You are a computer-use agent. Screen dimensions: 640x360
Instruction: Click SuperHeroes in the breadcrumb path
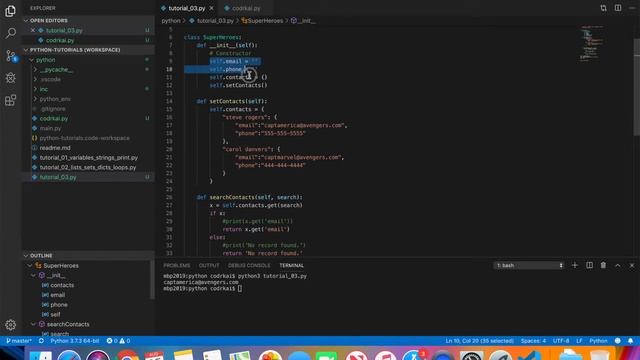coord(262,20)
